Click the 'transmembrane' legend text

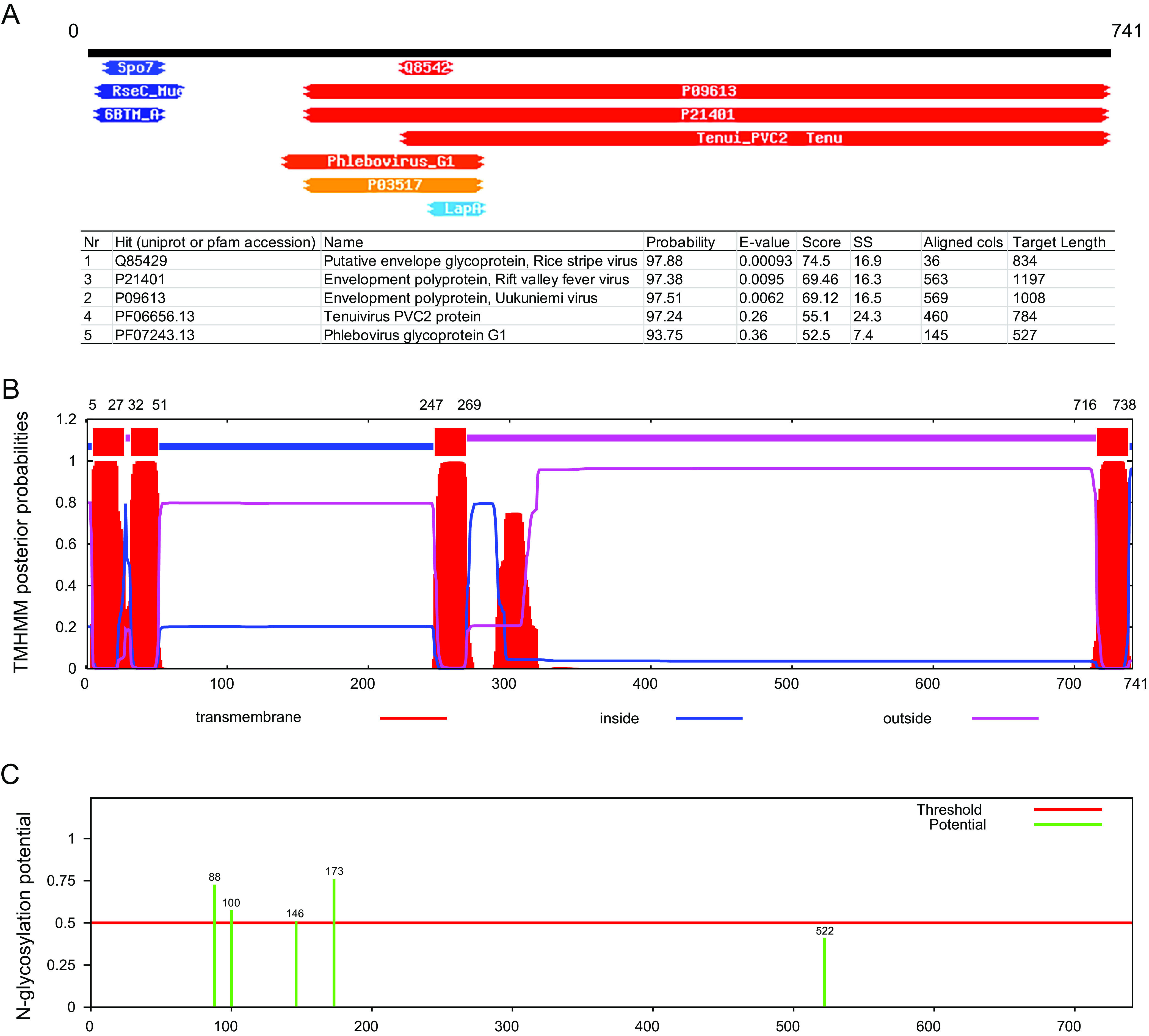248,717
